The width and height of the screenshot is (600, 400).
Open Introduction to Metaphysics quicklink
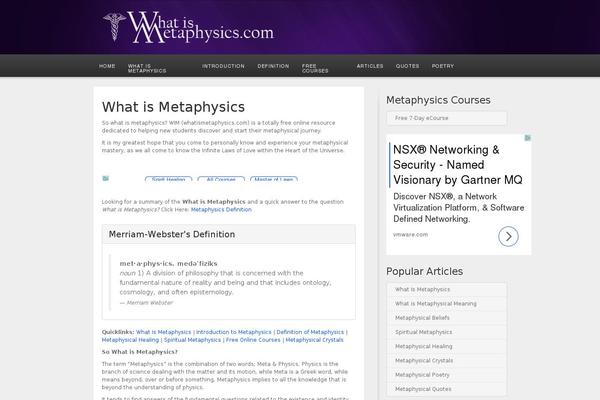[233, 332]
